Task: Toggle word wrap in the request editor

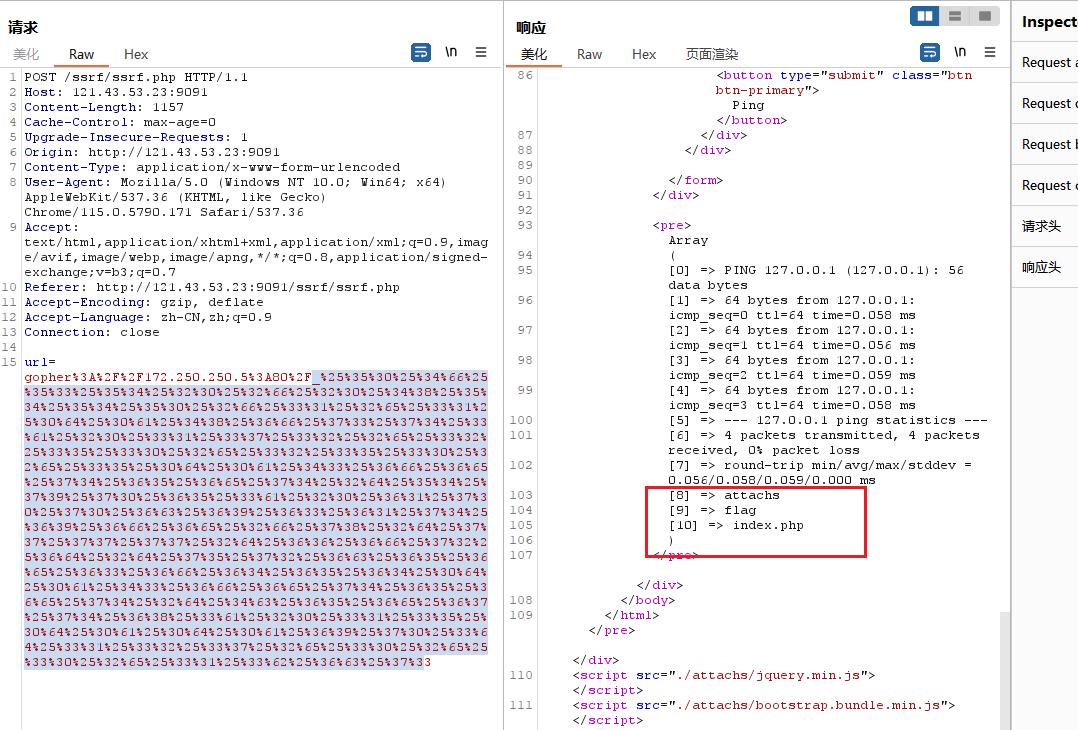Action: pos(421,52)
